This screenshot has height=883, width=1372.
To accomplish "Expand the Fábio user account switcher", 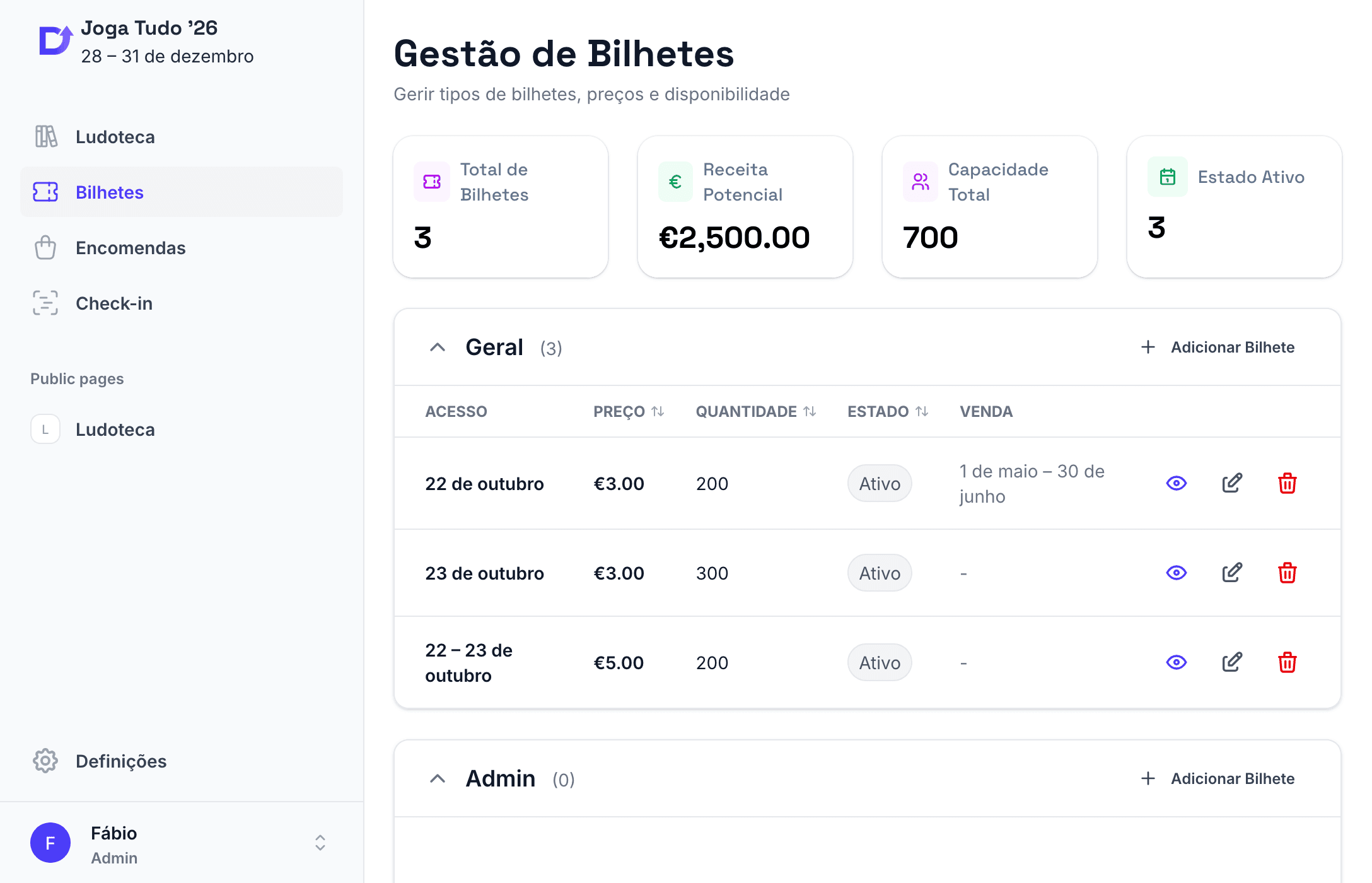I will tap(320, 843).
